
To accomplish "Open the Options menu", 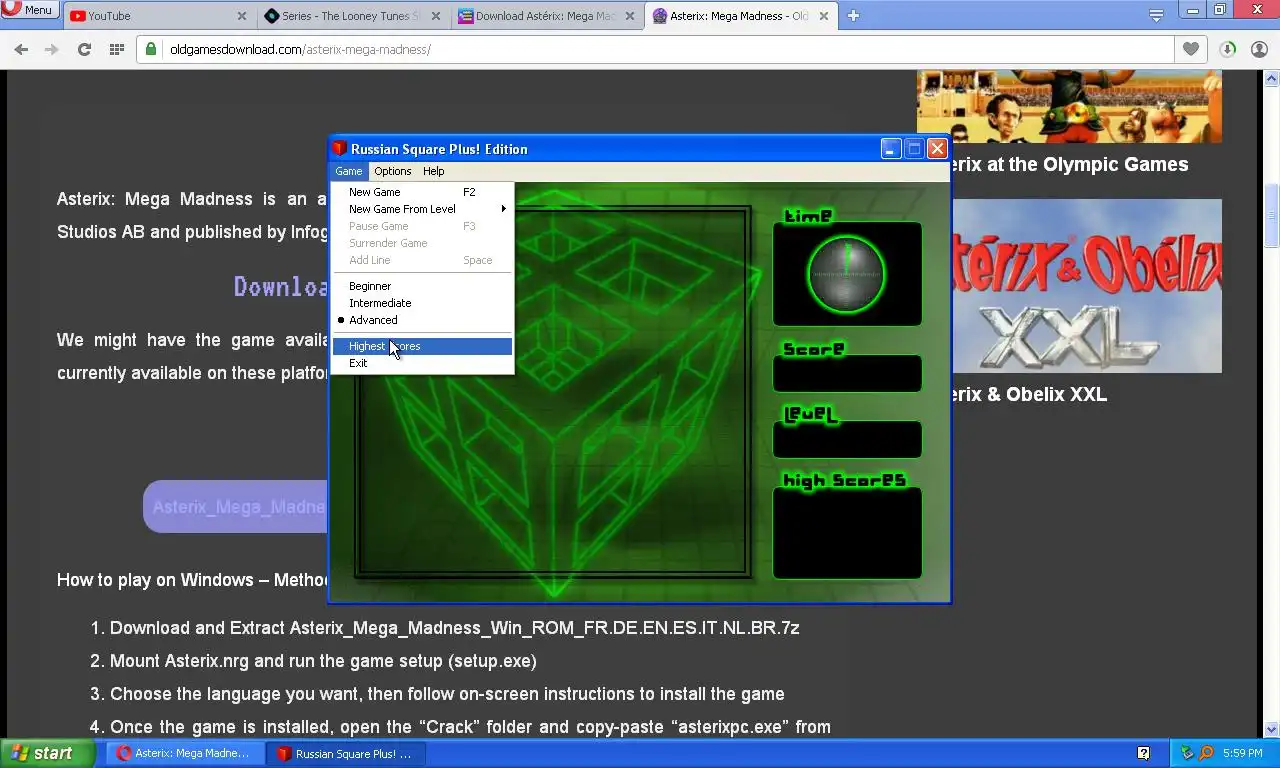I will coord(393,171).
